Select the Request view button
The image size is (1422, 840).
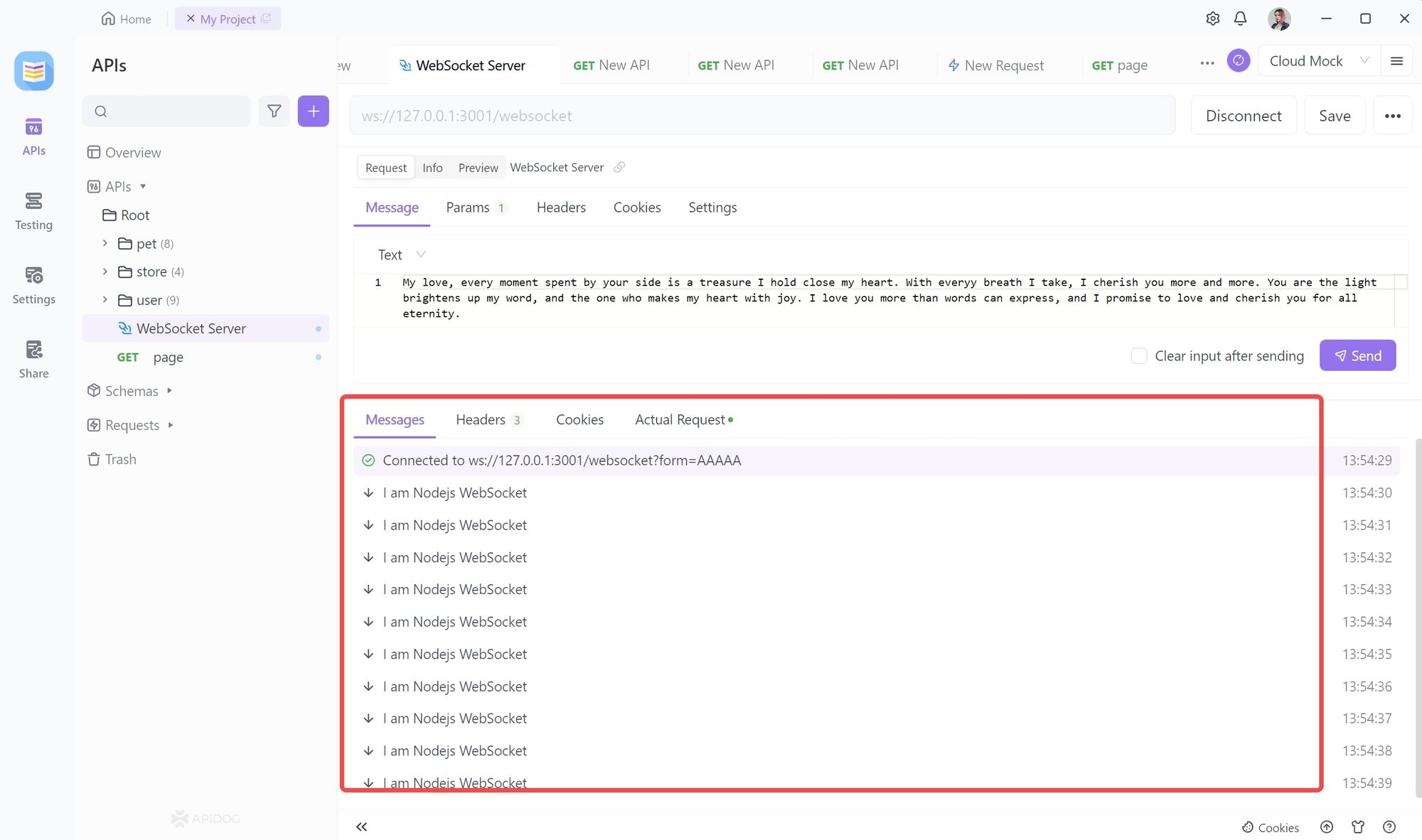point(386,168)
